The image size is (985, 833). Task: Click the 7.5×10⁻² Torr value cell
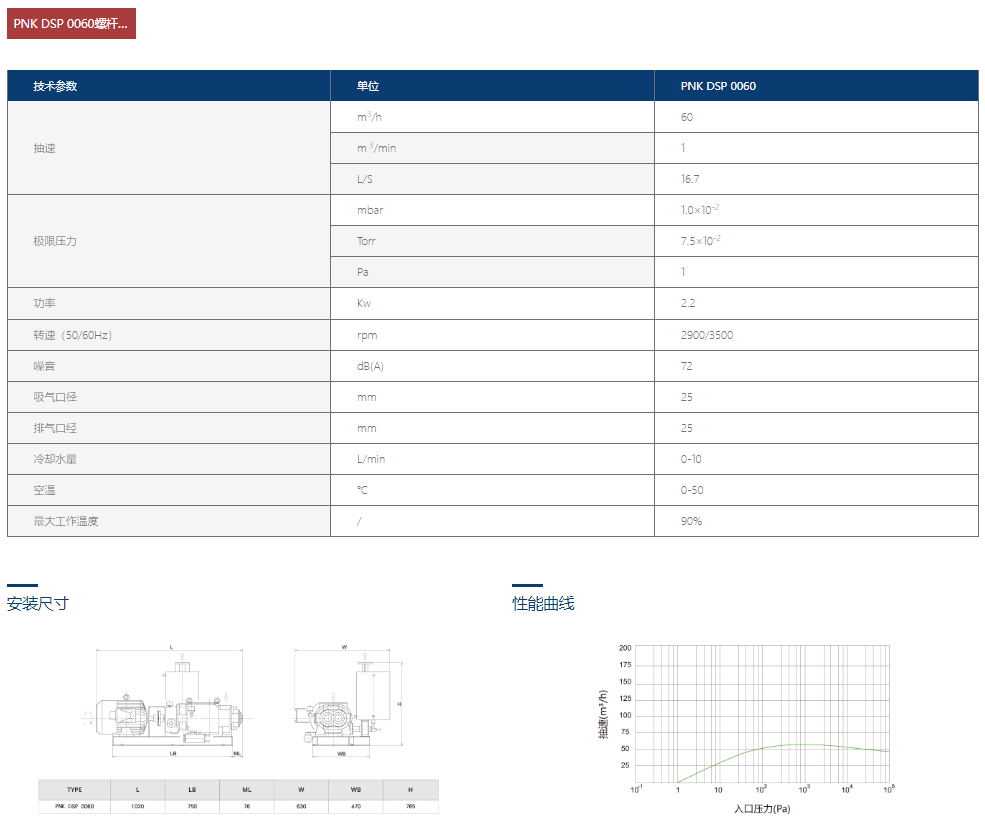pos(700,241)
